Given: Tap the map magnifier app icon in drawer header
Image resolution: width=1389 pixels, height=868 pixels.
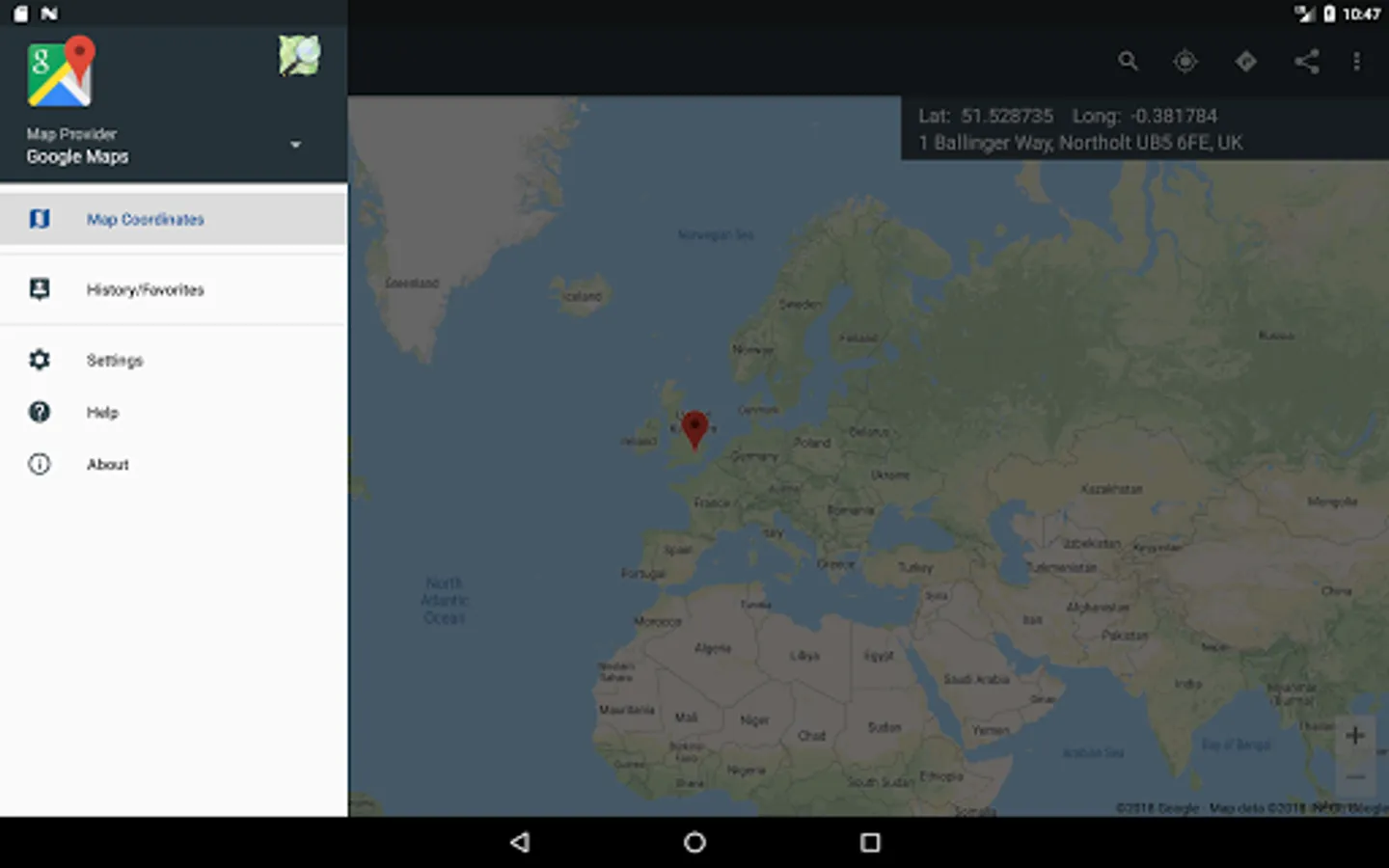Looking at the screenshot, I should (x=300, y=55).
